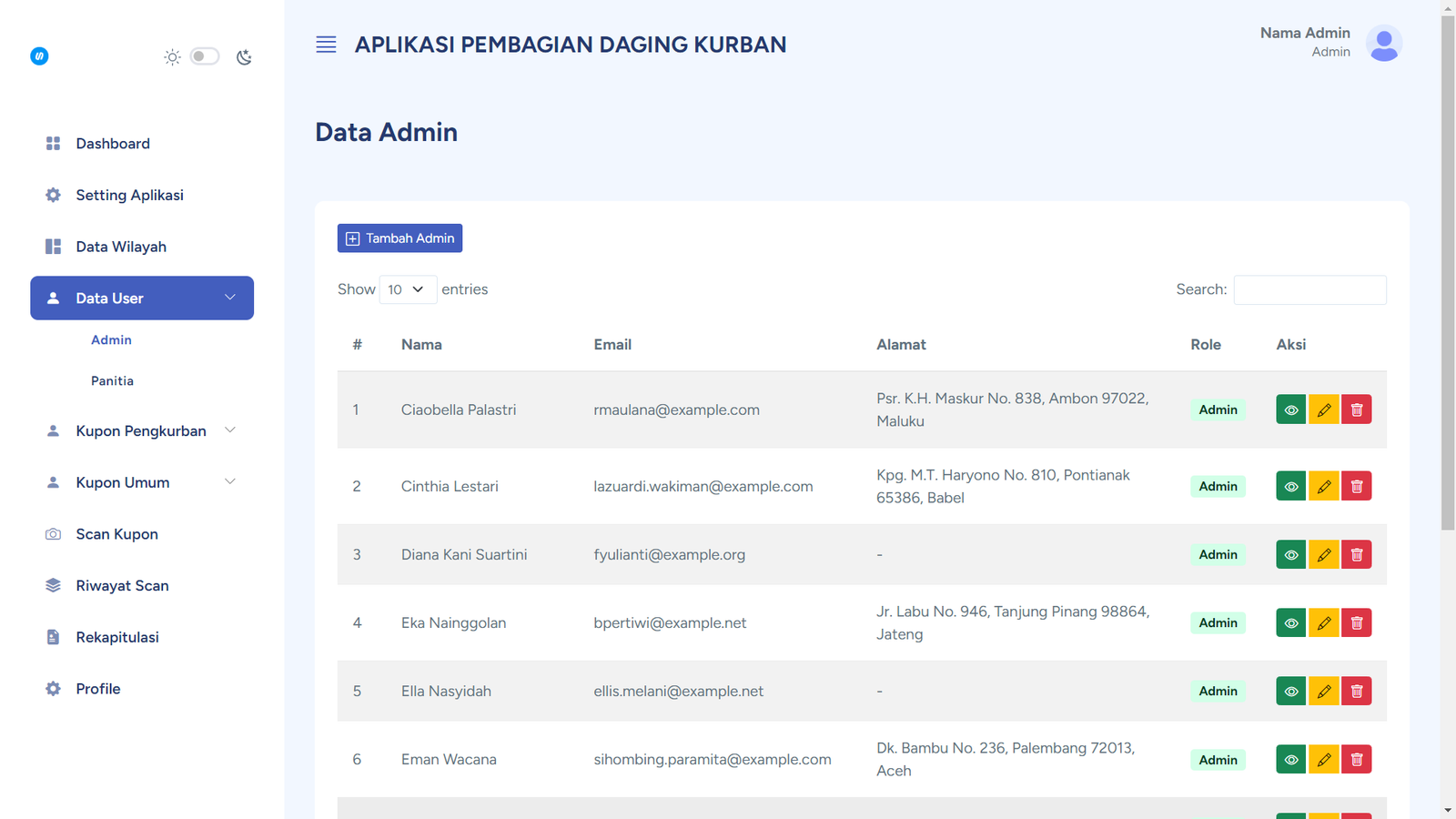The height and width of the screenshot is (819, 1456).
Task: Open the Panitia submenu link
Action: [x=112, y=381]
